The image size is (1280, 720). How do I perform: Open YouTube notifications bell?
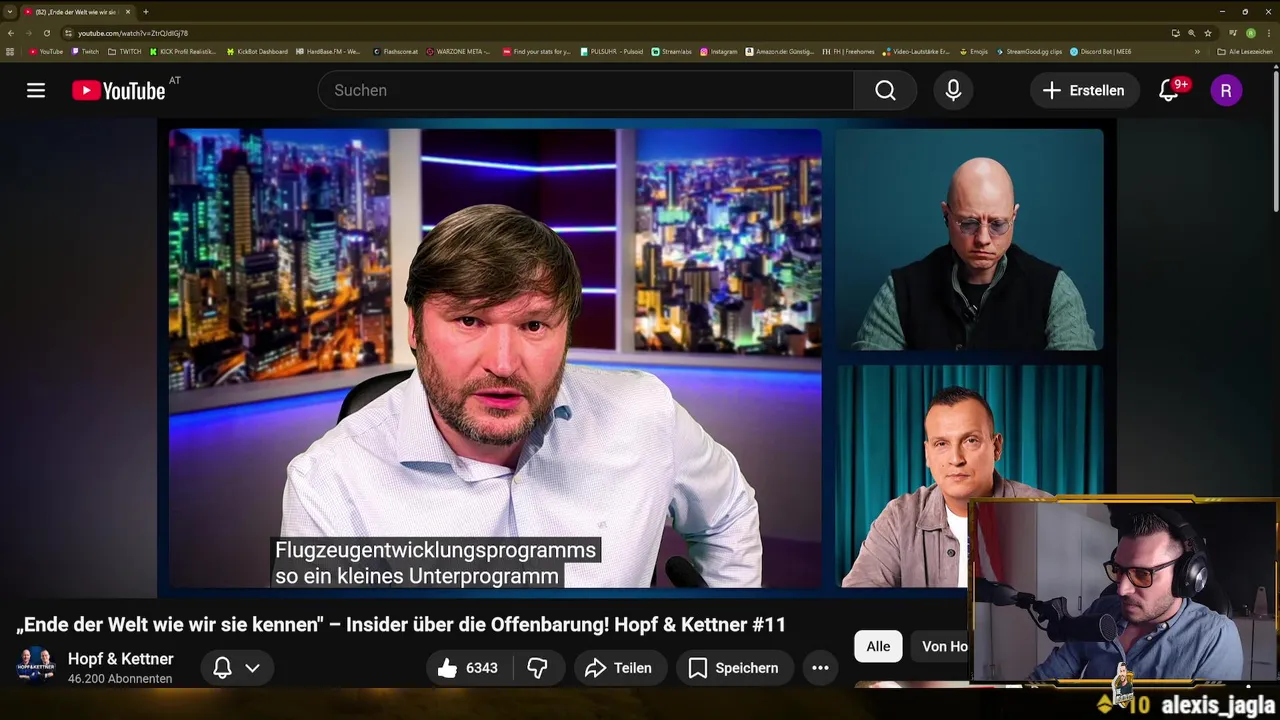1168,90
